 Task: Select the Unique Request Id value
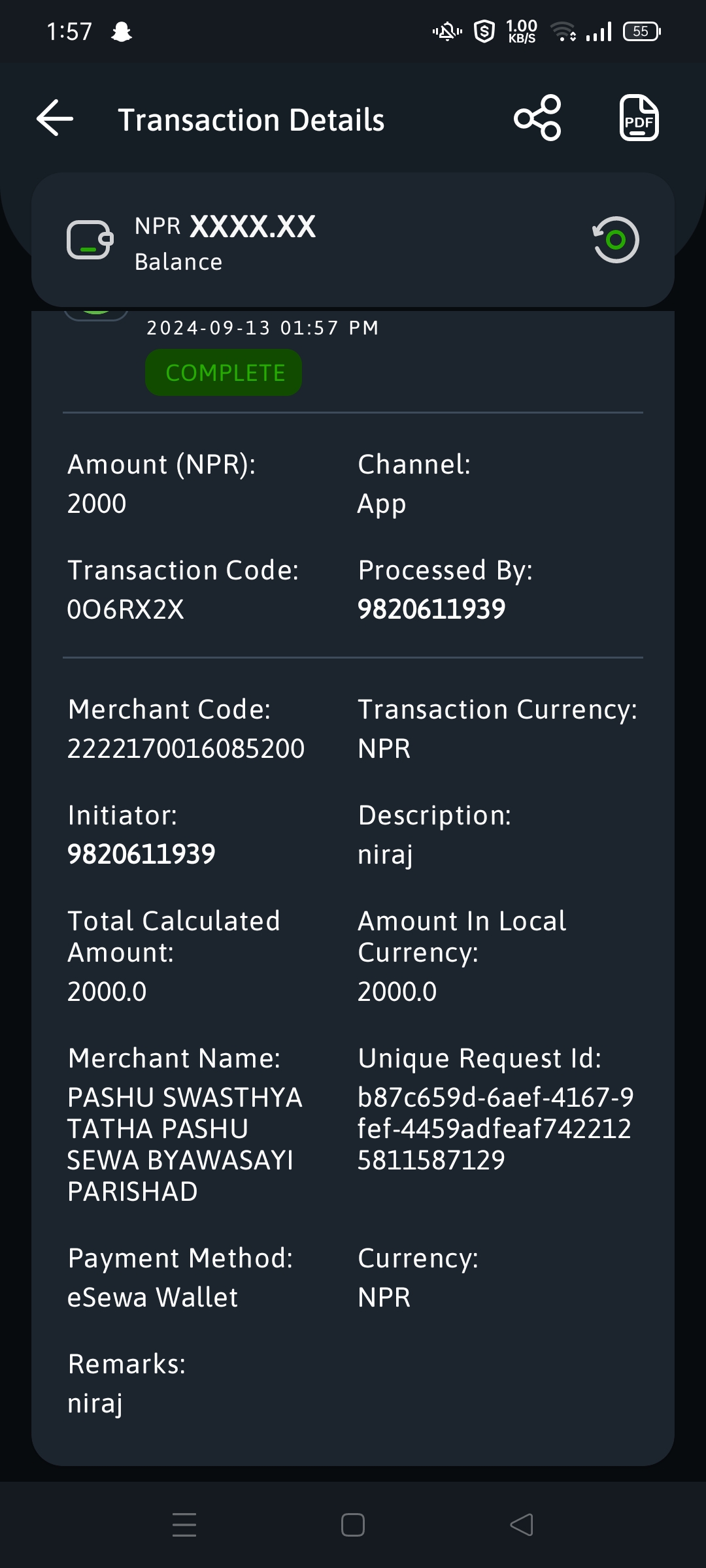[x=496, y=1129]
